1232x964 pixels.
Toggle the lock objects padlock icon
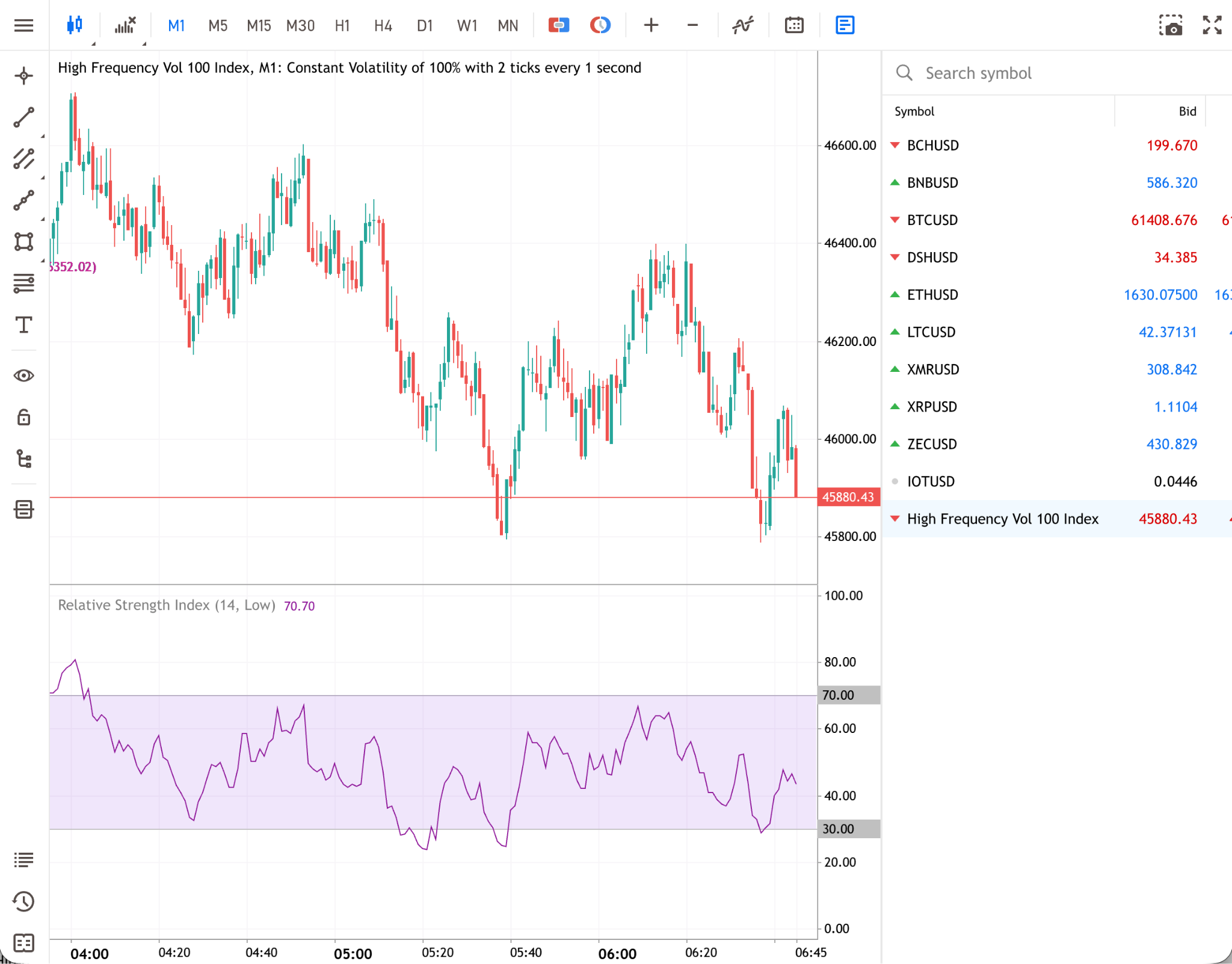tap(24, 417)
